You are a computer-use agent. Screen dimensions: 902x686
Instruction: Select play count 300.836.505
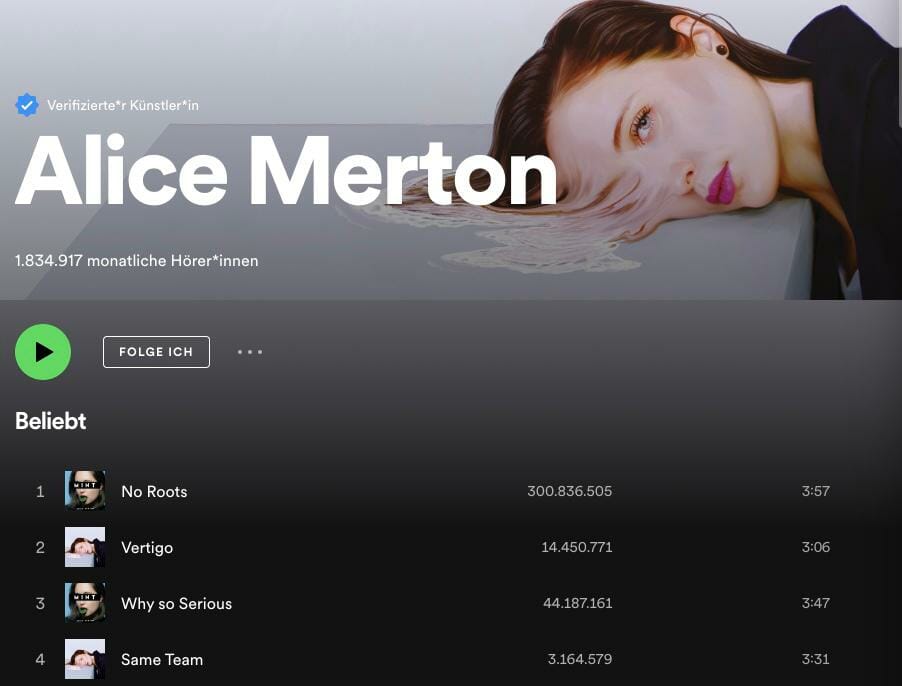click(x=570, y=491)
